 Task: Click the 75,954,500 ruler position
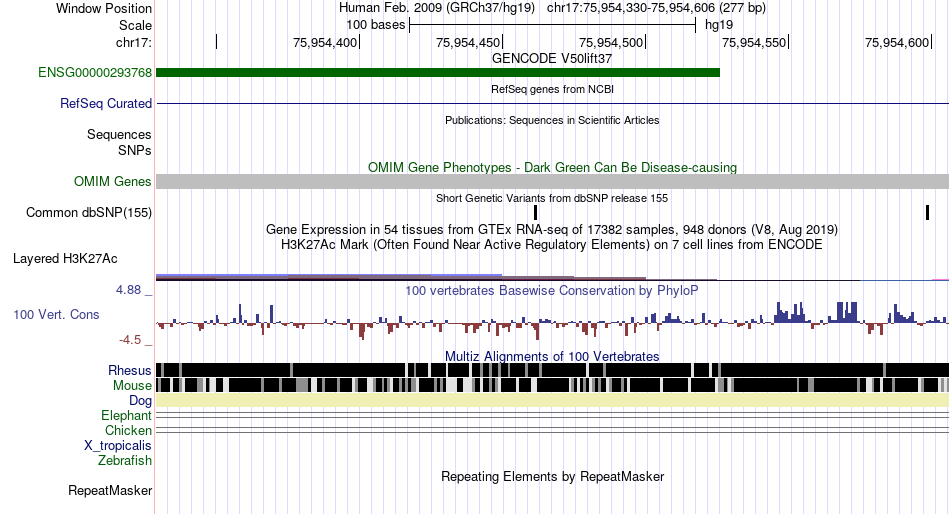coord(611,42)
